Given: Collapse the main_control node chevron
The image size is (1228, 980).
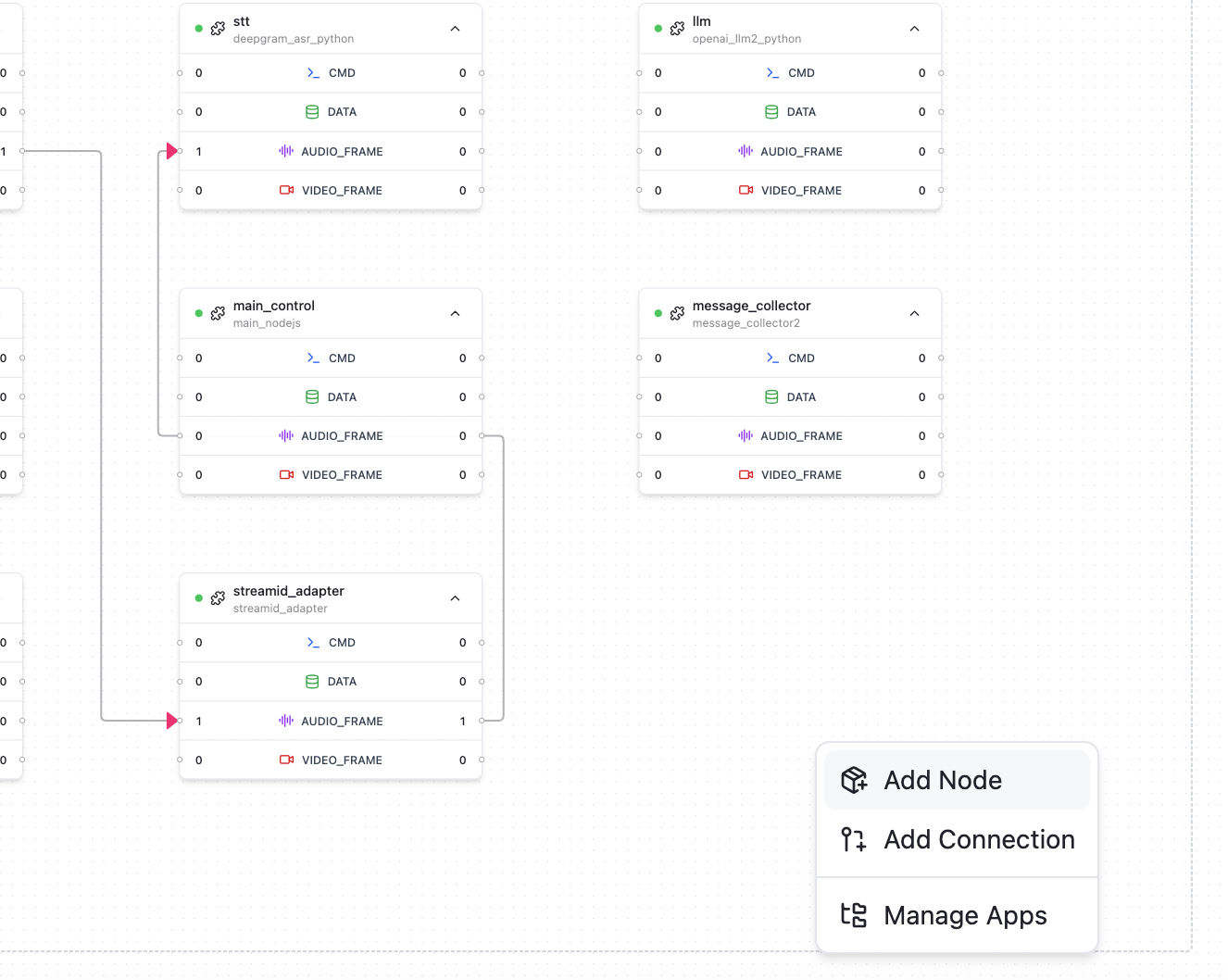Looking at the screenshot, I should (x=455, y=314).
